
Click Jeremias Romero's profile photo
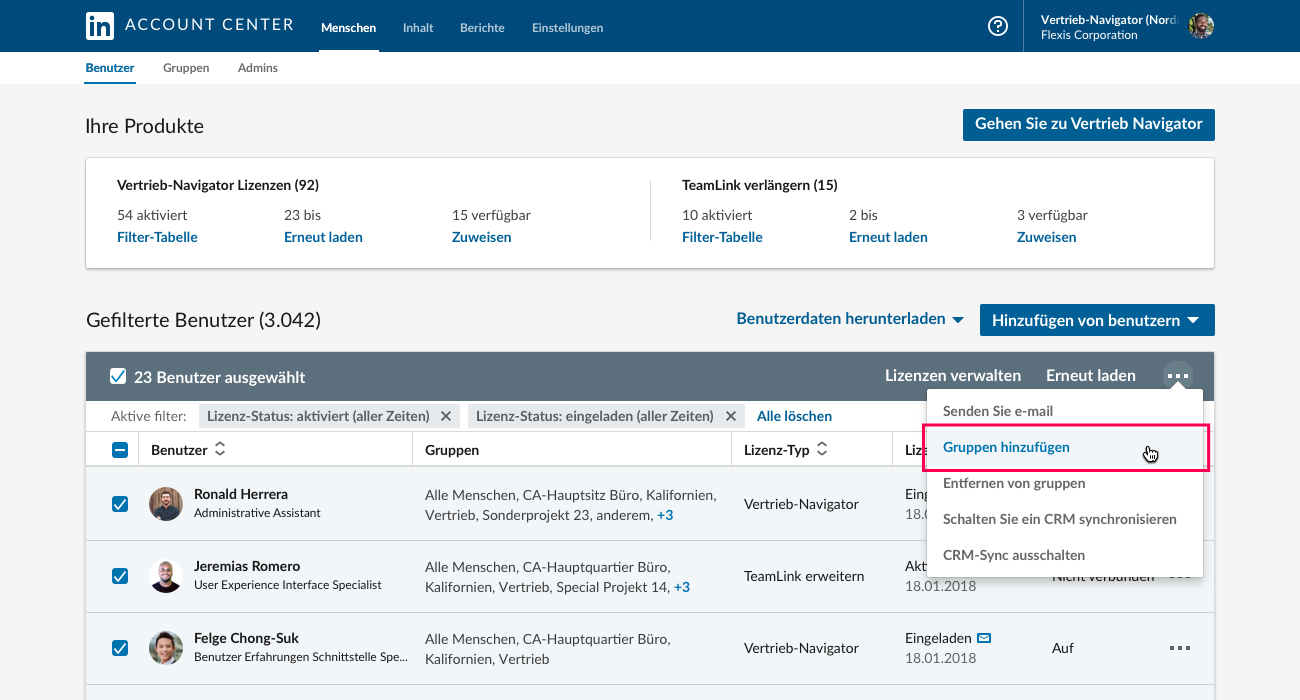[166, 576]
